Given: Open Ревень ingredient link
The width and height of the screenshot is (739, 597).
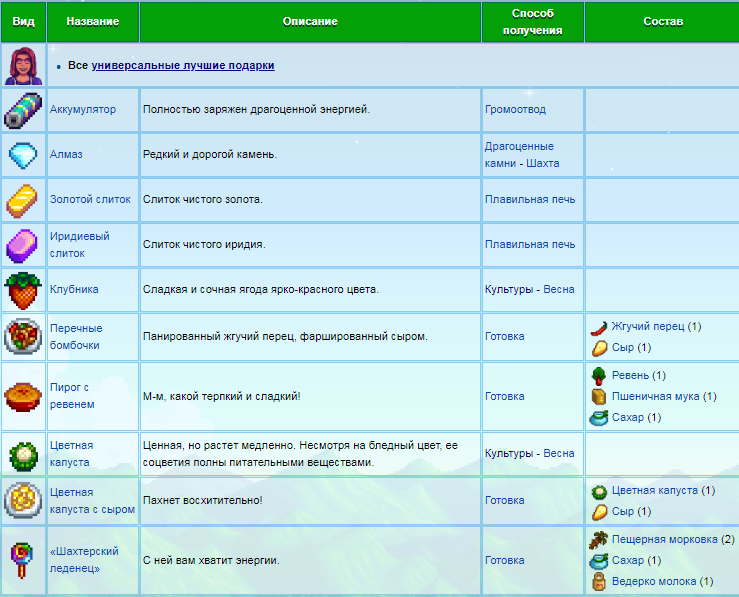Looking at the screenshot, I should pos(630,376).
